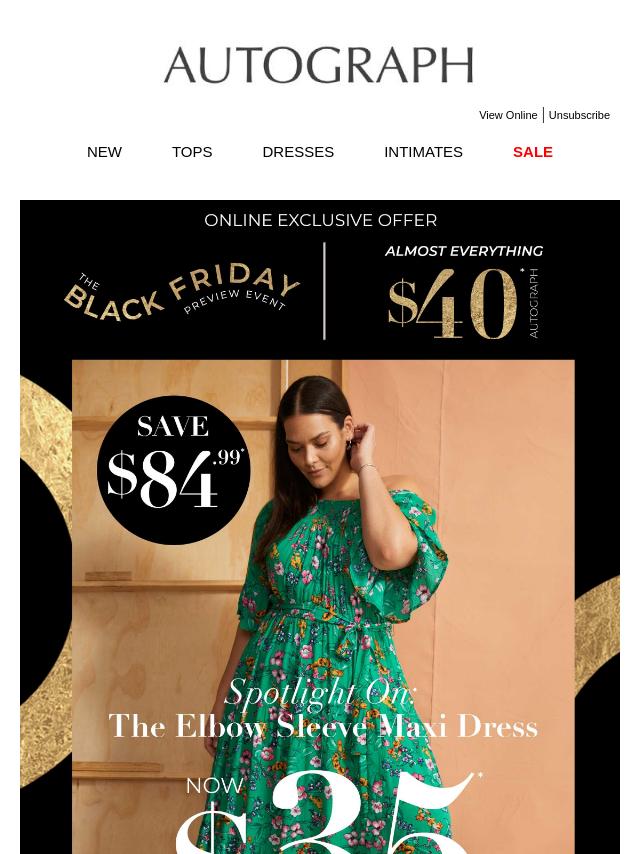Click the Online Exclusive Offer heading
The image size is (640, 854).
point(320,220)
